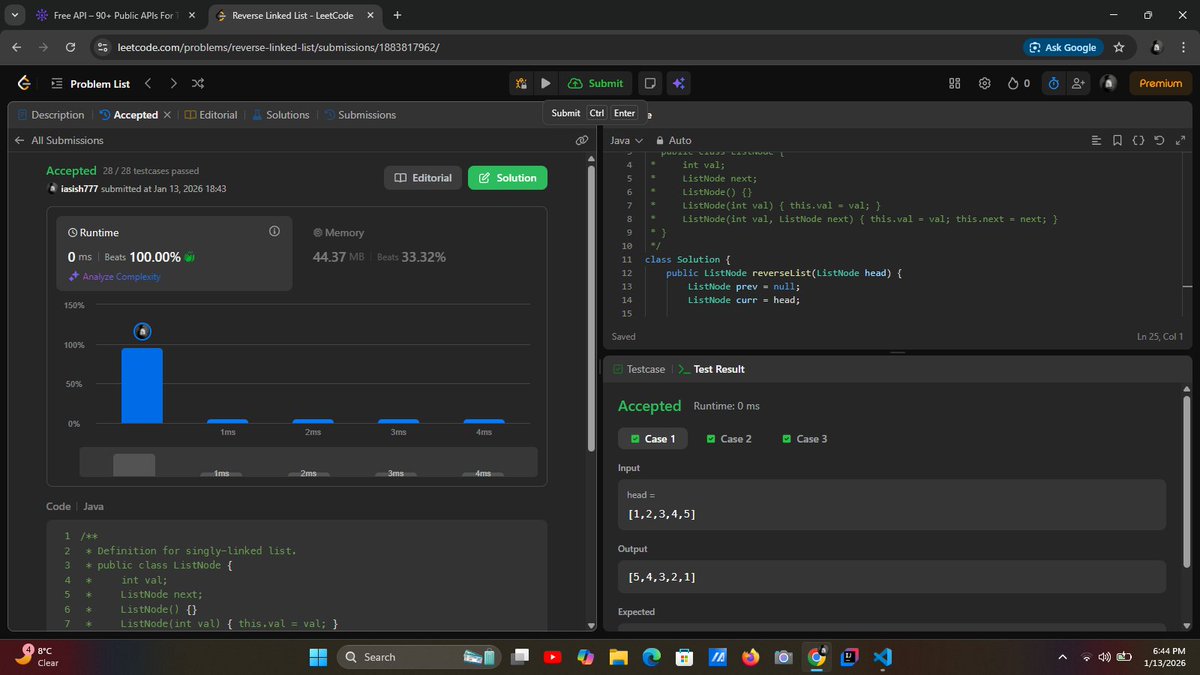Image resolution: width=1200 pixels, height=675 pixels.
Task: Open Editorial button beside Solution
Action: (x=423, y=178)
